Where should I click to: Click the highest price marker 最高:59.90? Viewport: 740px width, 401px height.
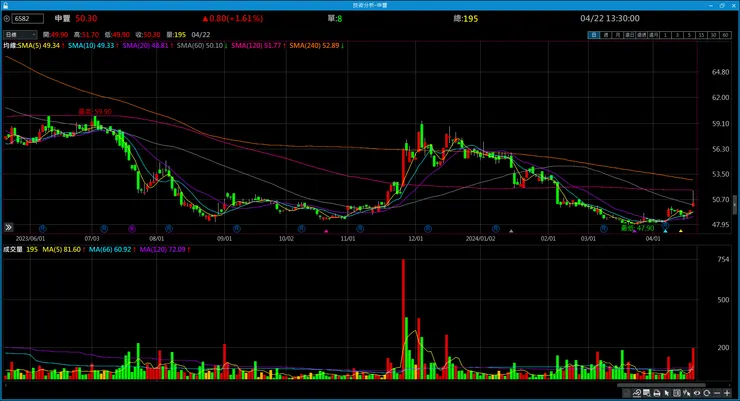(95, 112)
